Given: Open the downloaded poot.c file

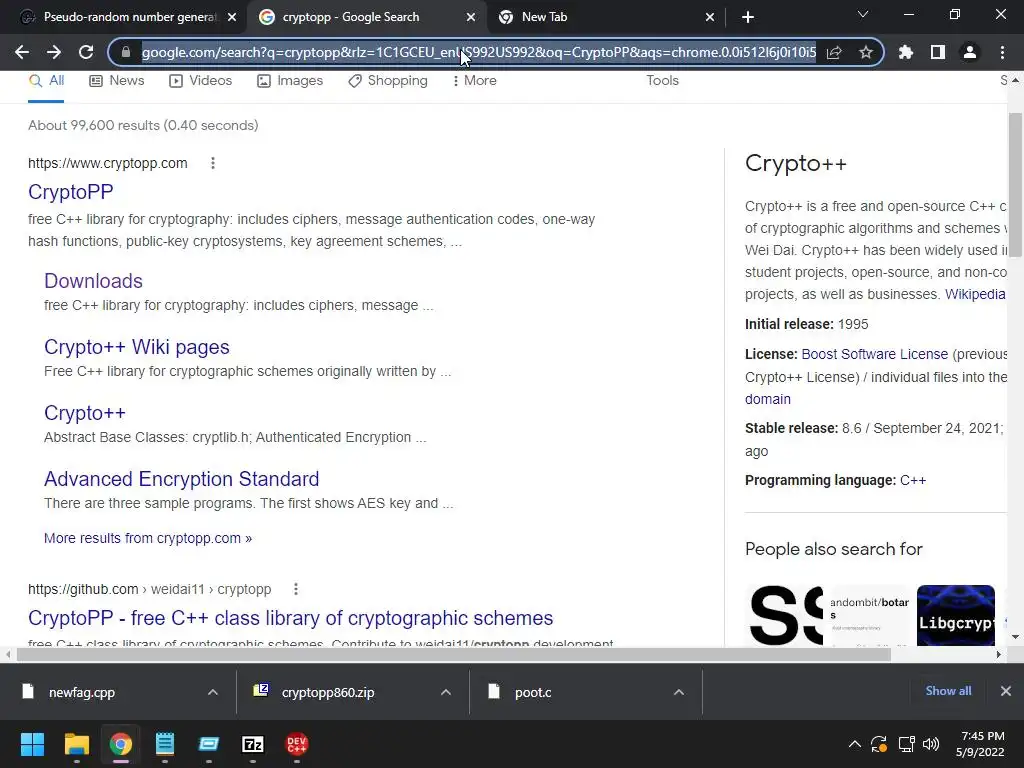Looking at the screenshot, I should tap(533, 692).
